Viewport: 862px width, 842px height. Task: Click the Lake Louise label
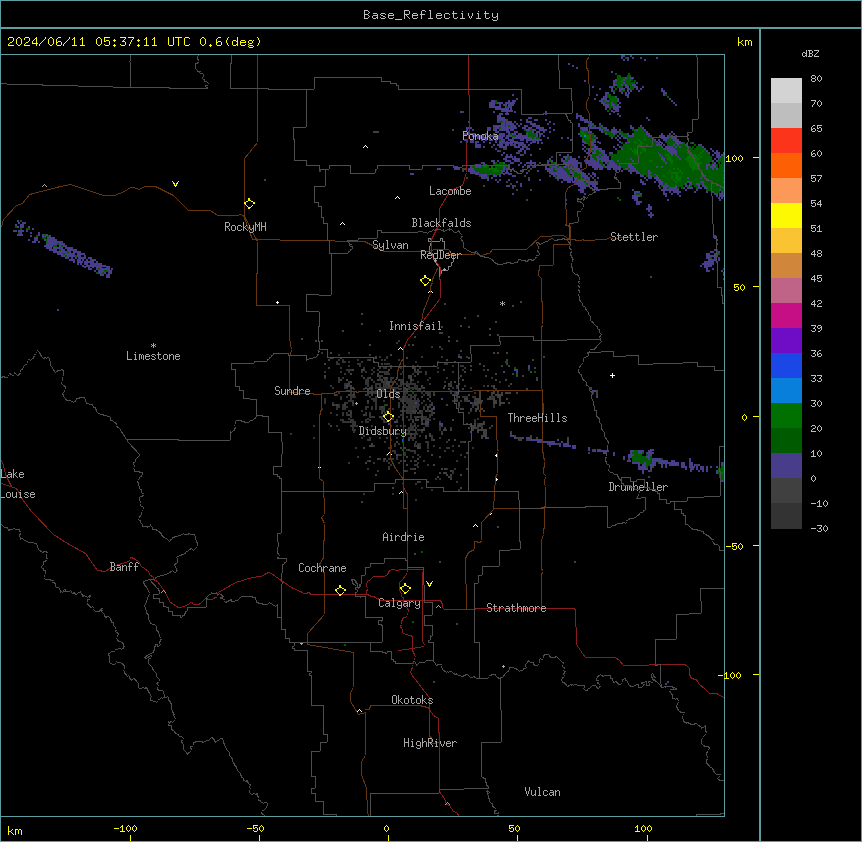pyautogui.click(x=18, y=484)
